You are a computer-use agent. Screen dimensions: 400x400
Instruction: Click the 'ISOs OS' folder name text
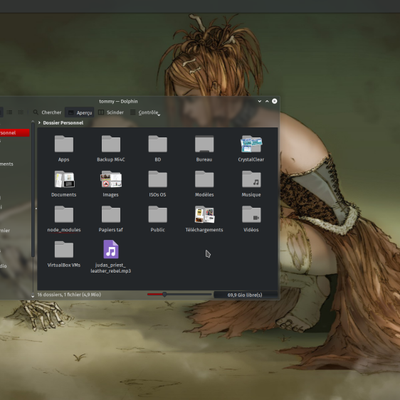point(158,195)
